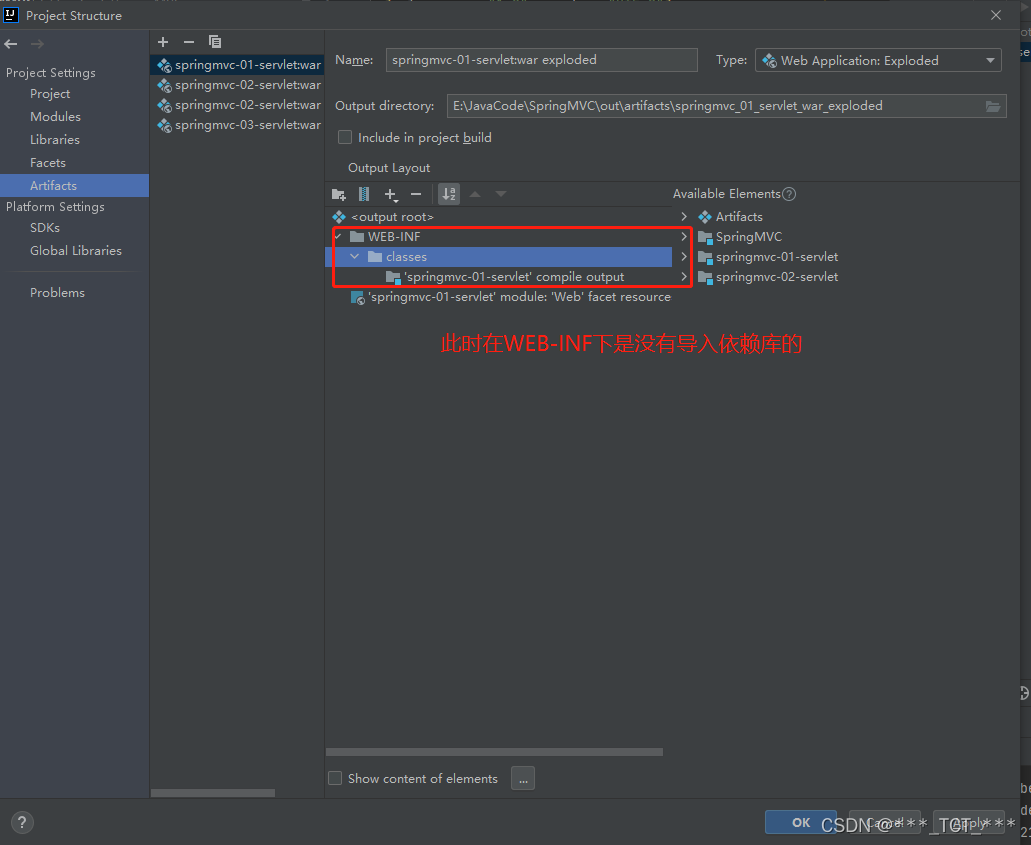The height and width of the screenshot is (845, 1031).
Task: Select the <output root> row
Action: (x=500, y=217)
